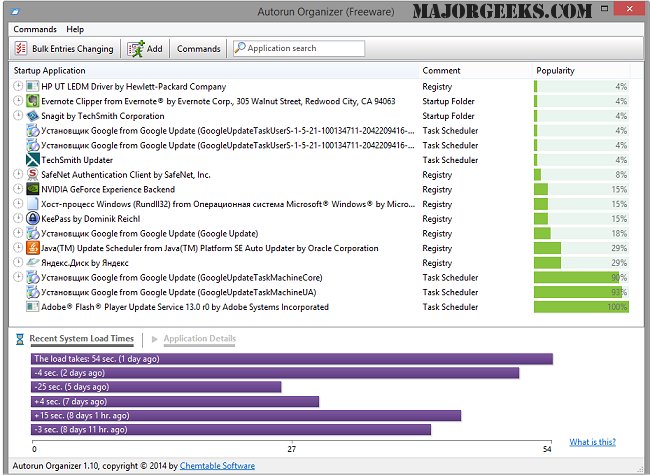Sort by Comment column header
This screenshot has width=650, height=475.
[x=475, y=70]
